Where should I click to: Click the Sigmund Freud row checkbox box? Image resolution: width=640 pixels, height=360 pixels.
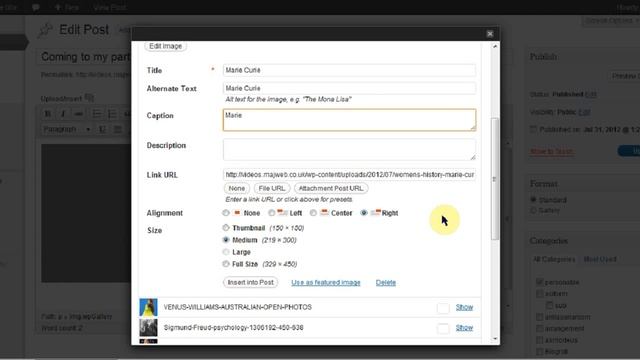pos(443,328)
